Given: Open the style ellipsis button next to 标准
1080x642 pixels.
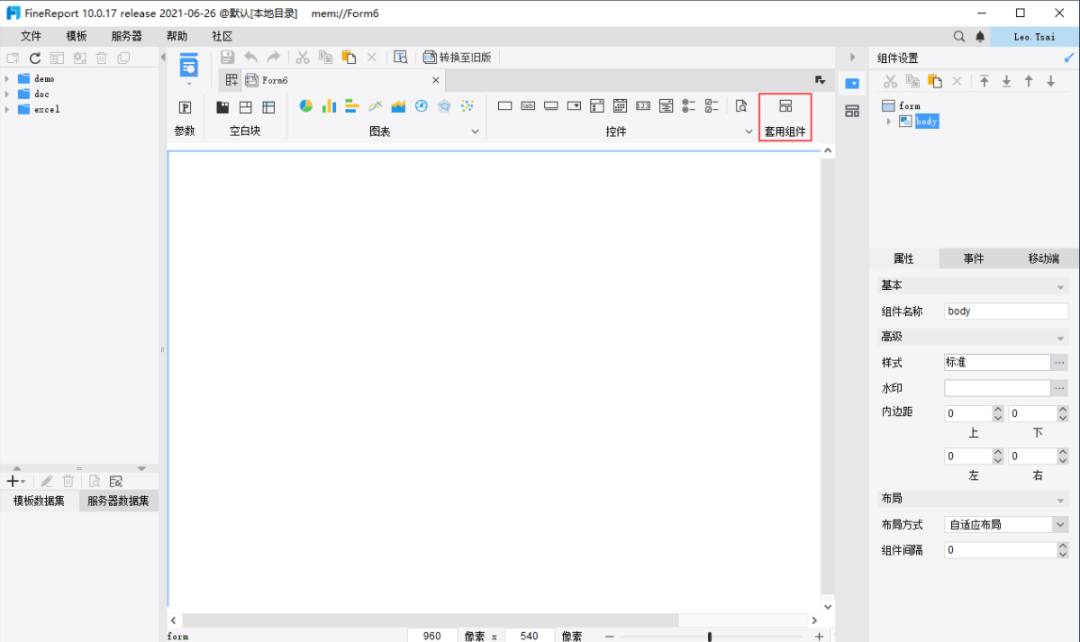Looking at the screenshot, I should (x=1060, y=362).
